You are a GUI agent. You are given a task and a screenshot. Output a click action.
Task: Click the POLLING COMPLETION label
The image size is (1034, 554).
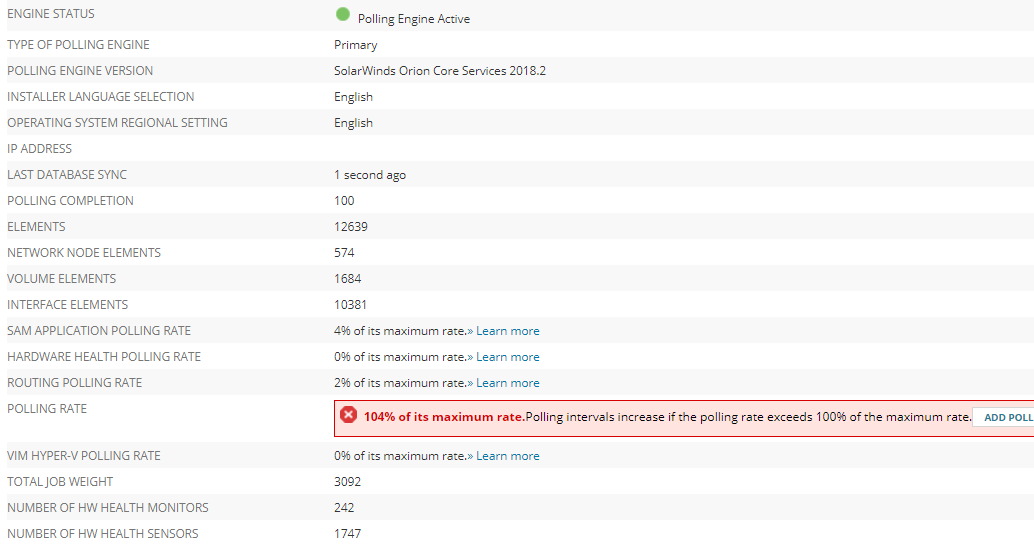(x=70, y=200)
